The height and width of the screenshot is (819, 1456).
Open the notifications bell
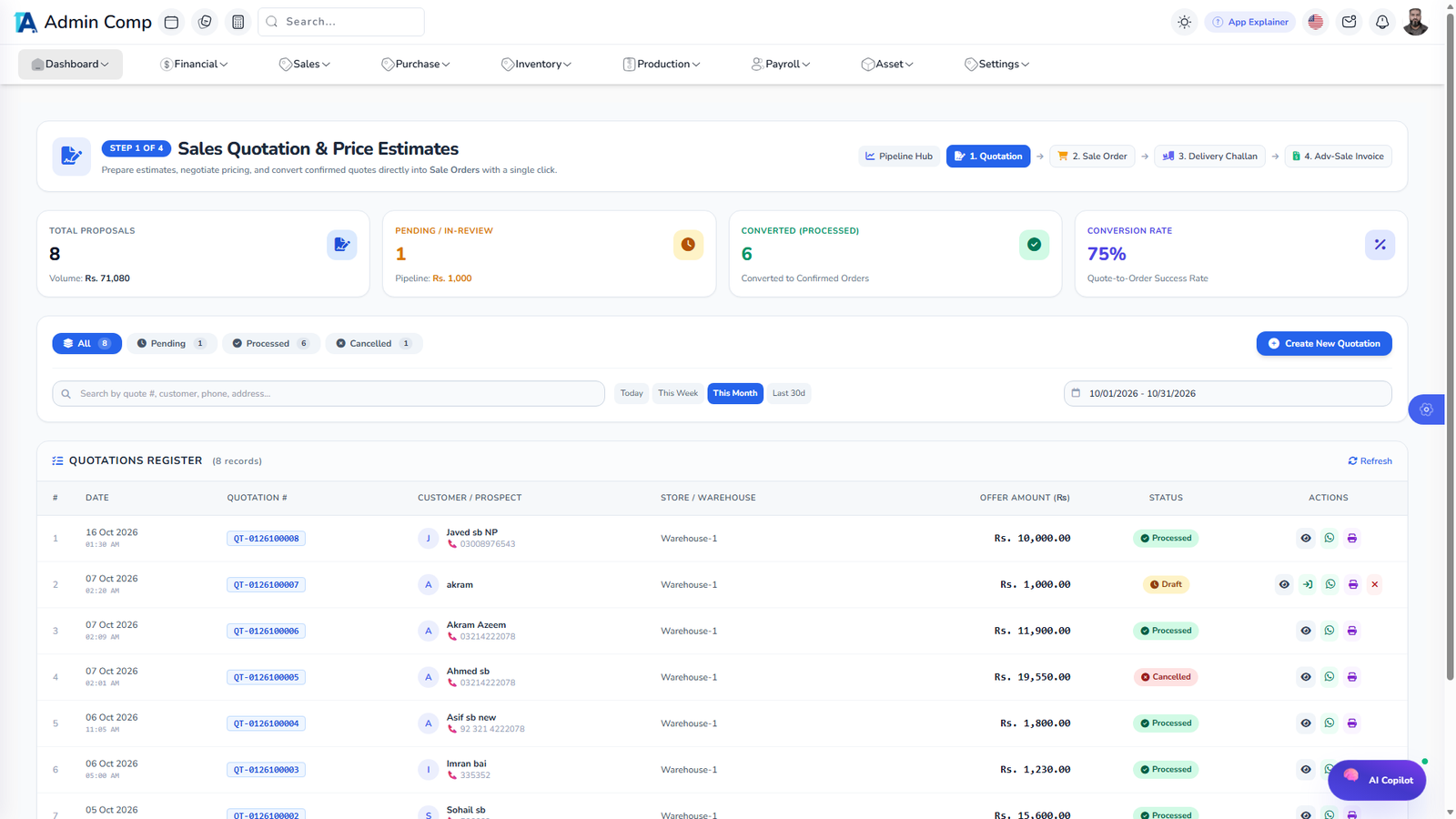click(1382, 22)
